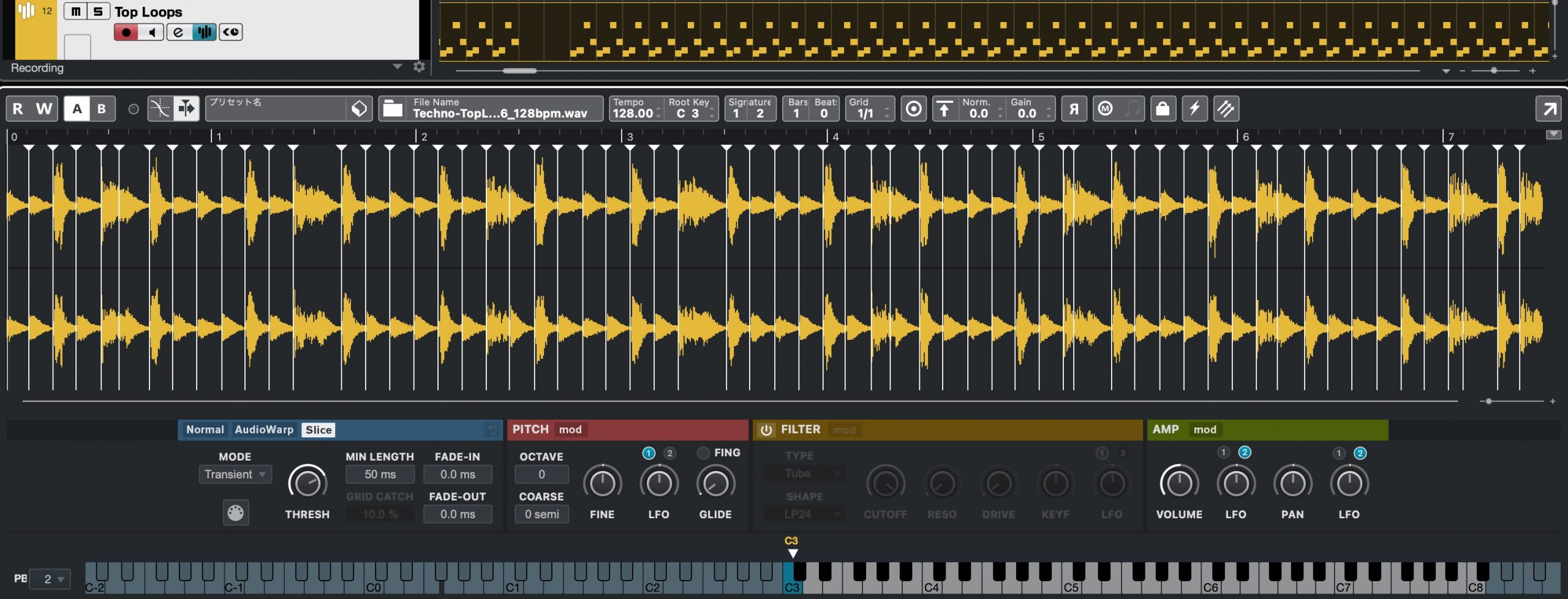Toggle the FILTER power button
The width and height of the screenshot is (1568, 599).
pyautogui.click(x=766, y=430)
